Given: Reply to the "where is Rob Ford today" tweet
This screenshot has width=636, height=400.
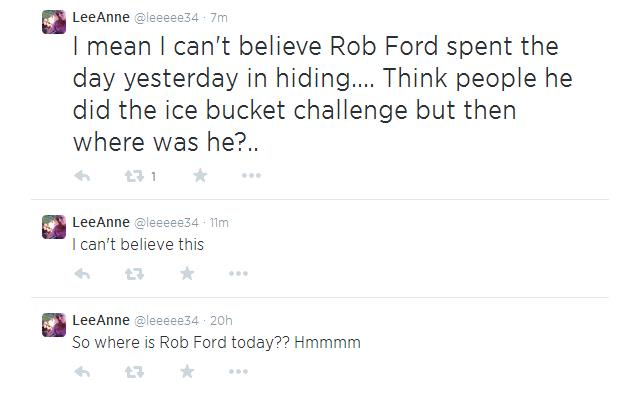Looking at the screenshot, I should 83,372.
